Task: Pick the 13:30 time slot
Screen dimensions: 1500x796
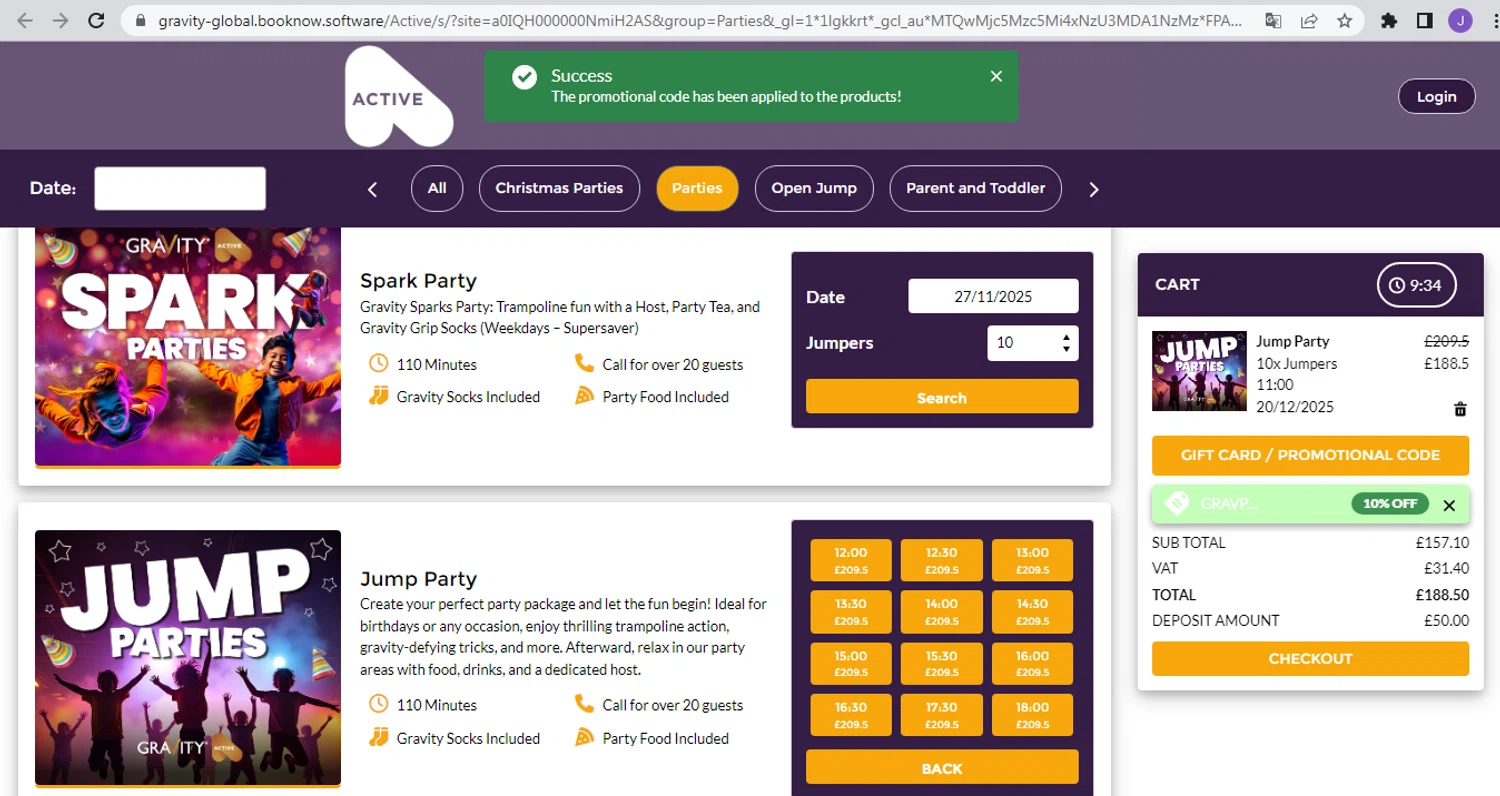Action: [850, 611]
